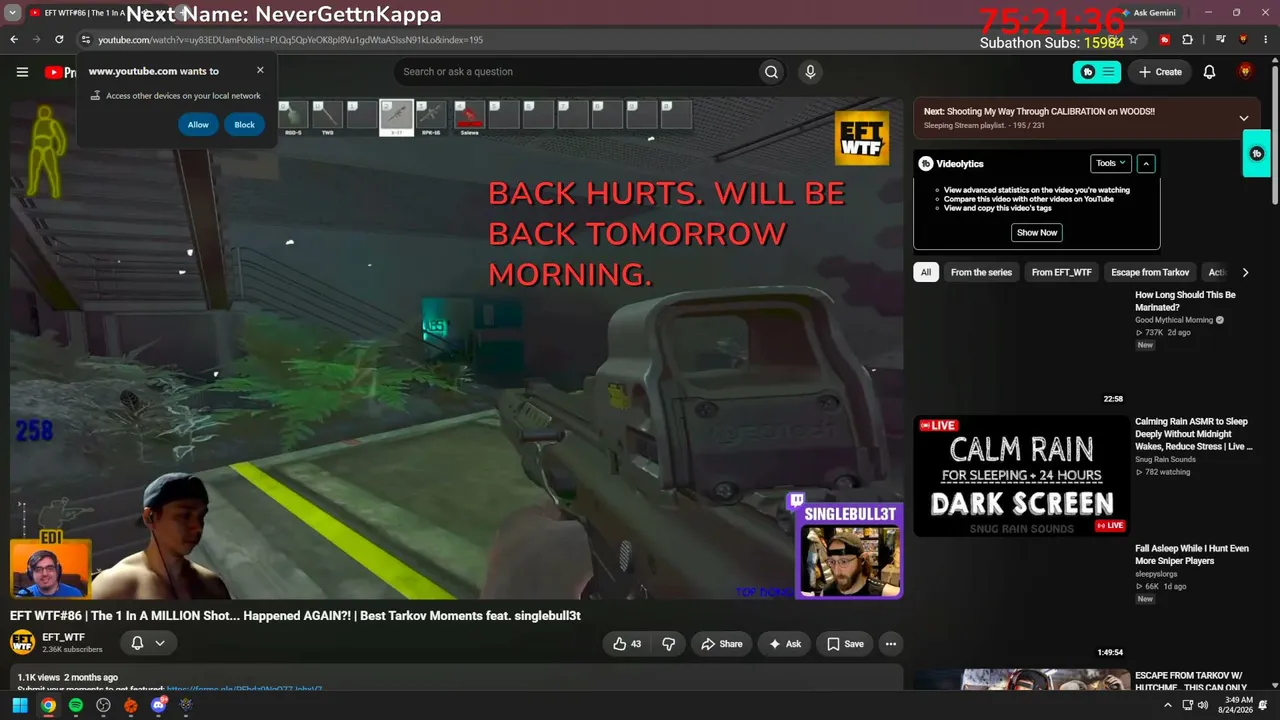
Task: Open the EFT_WTF channel avatar
Action: [23, 642]
